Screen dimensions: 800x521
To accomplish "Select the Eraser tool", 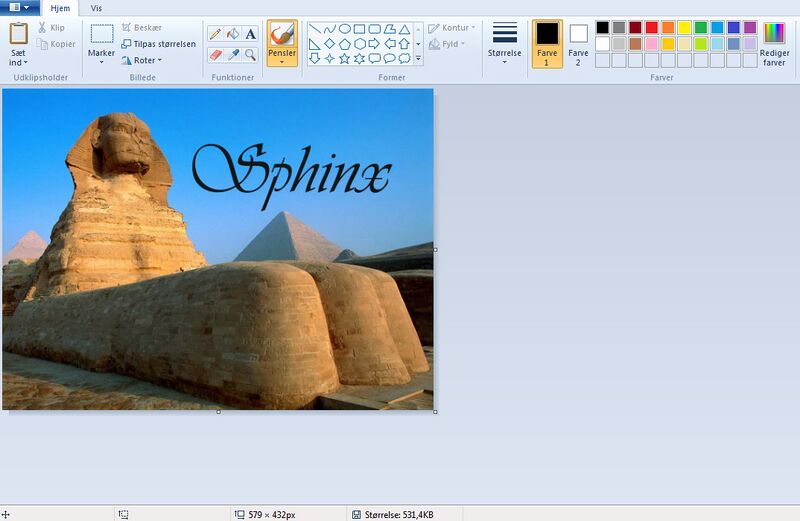I will click(x=215, y=55).
